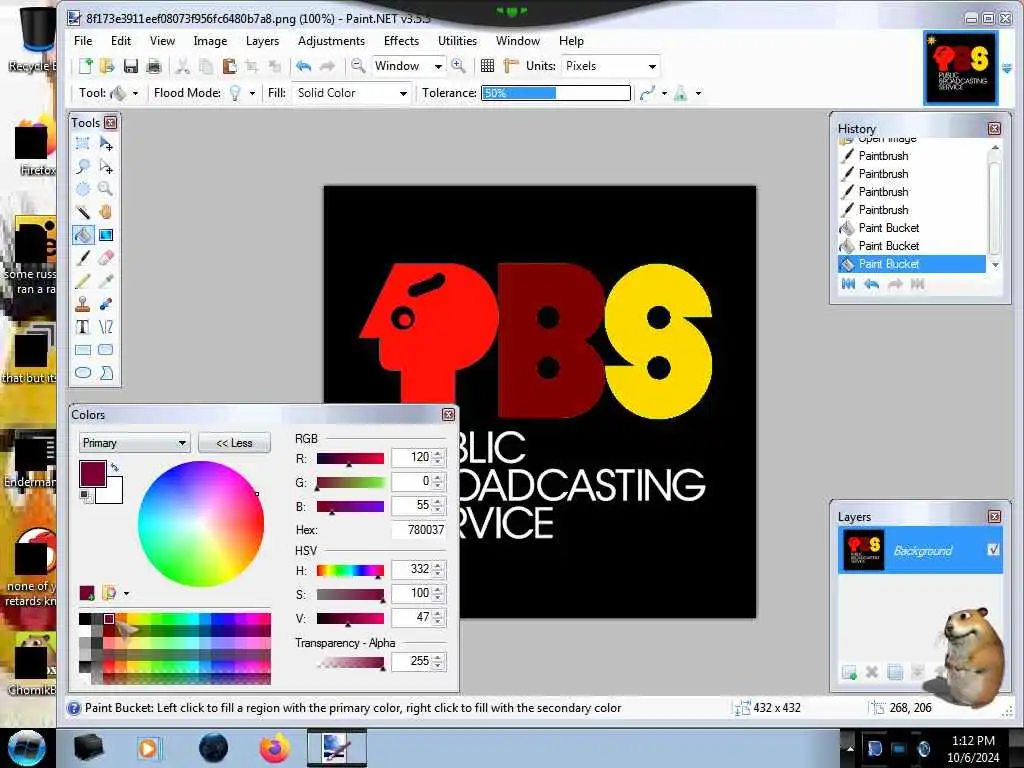This screenshot has width=1024, height=768.
Task: Click the Zoom Out magnifier icon
Action: point(358,66)
